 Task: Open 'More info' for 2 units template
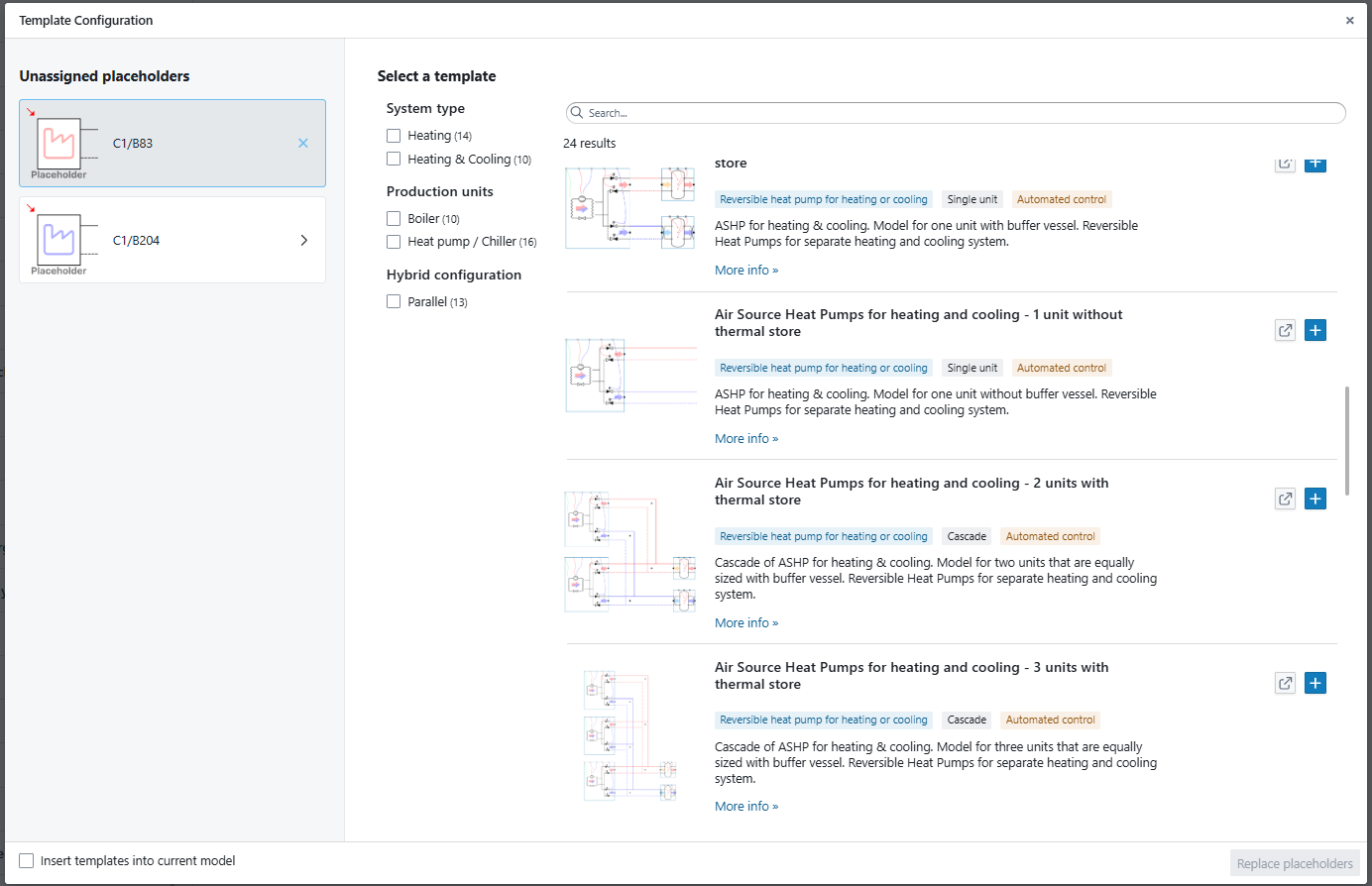pyautogui.click(x=745, y=623)
